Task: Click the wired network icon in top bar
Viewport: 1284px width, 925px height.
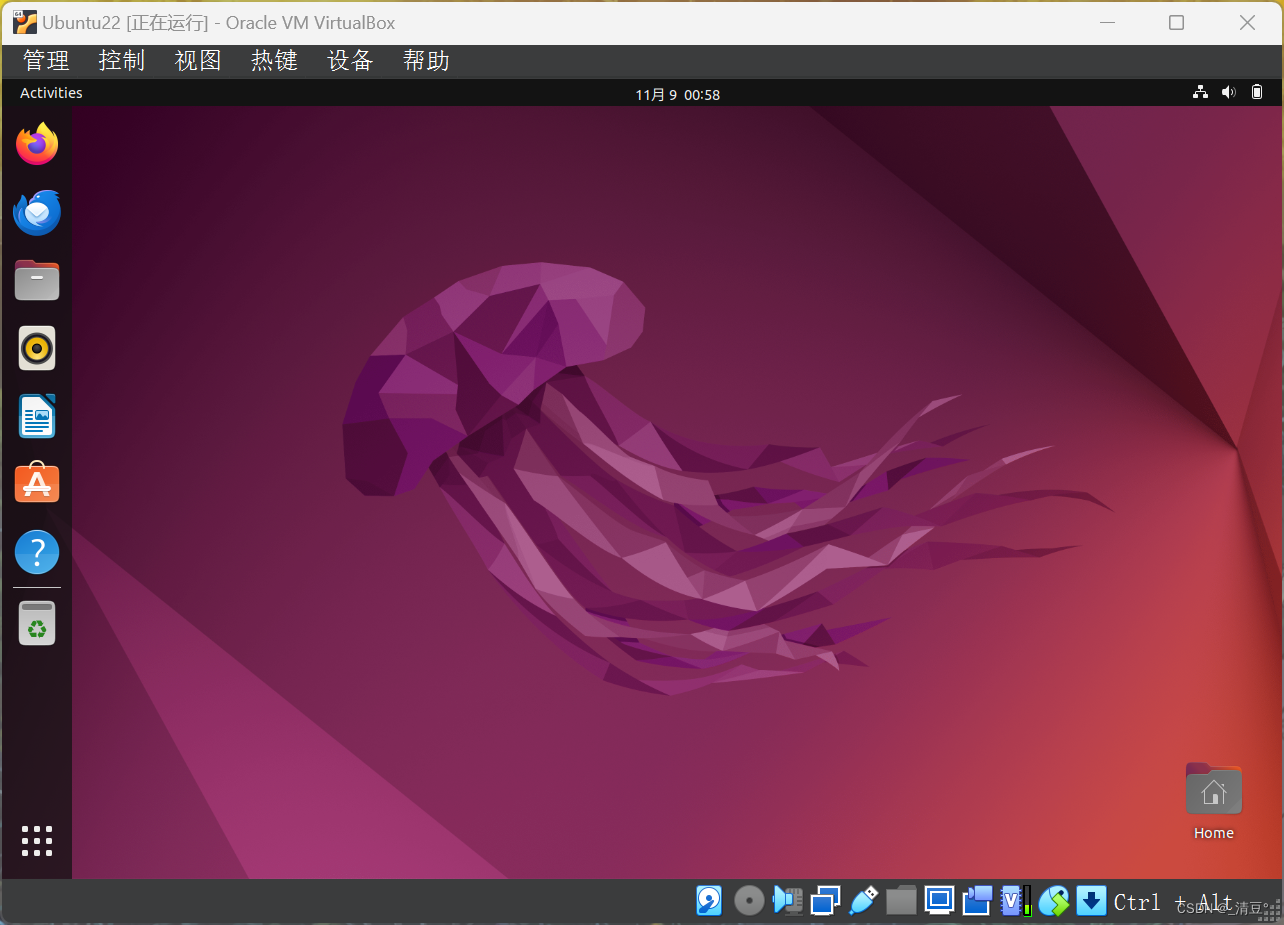Action: 1200,92
